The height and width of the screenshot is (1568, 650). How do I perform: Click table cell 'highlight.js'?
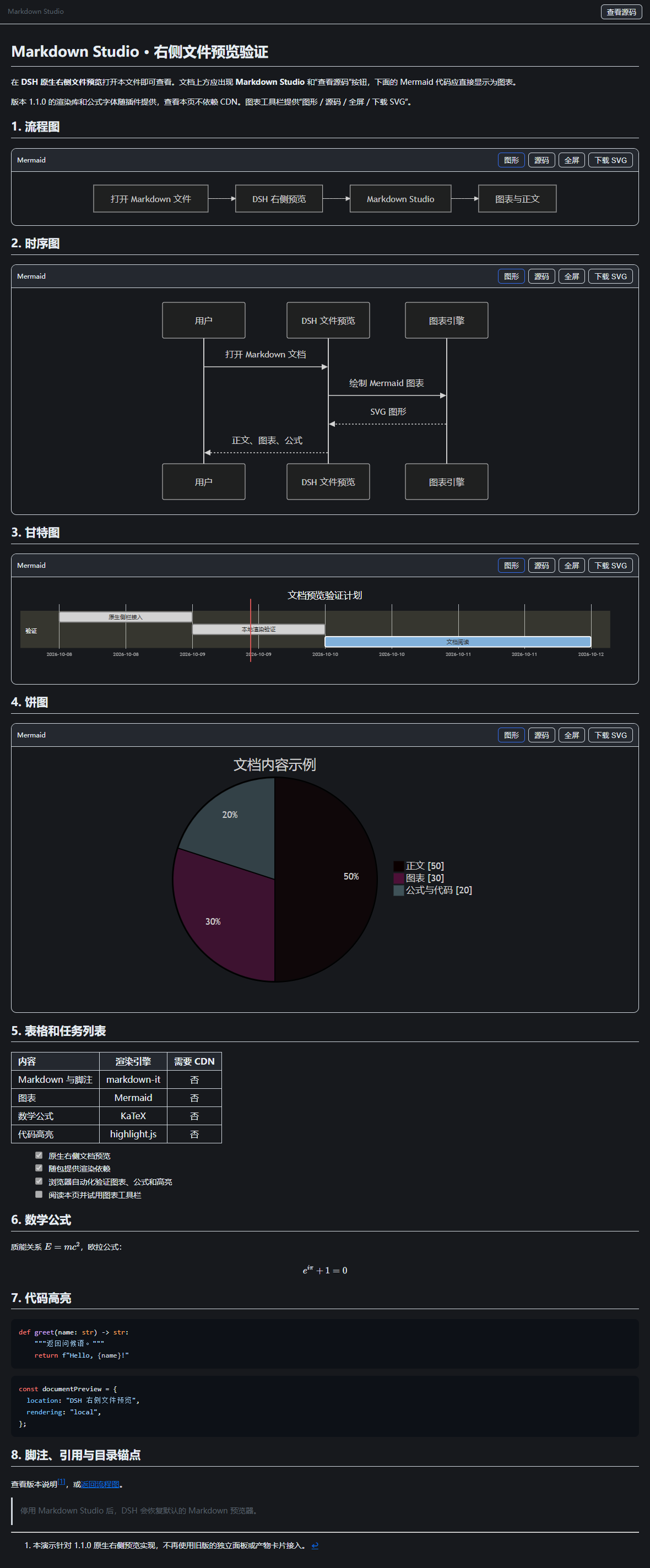133,1134
